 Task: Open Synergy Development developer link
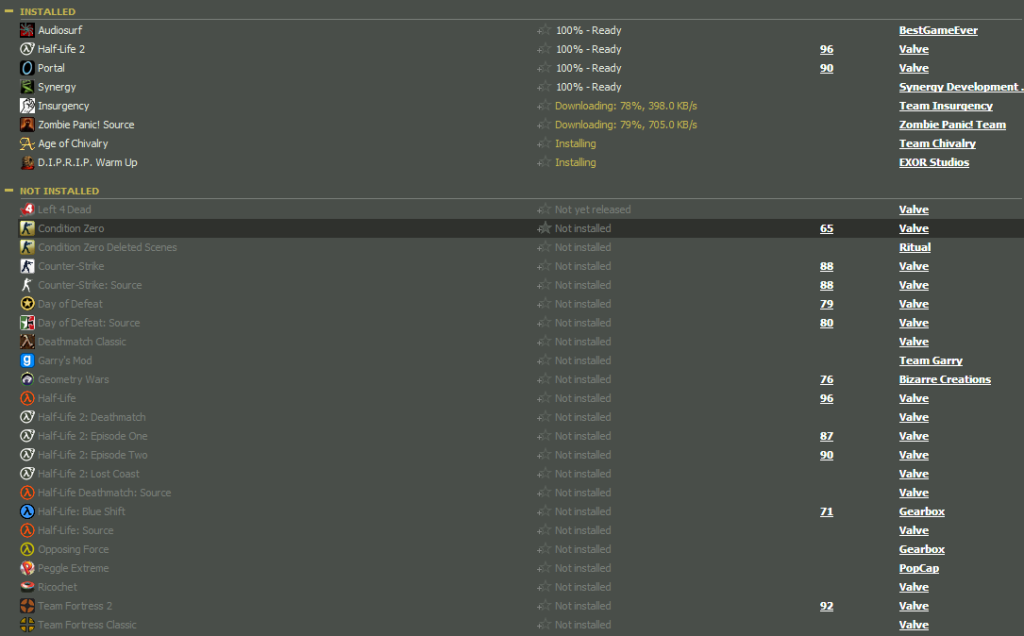[961, 87]
